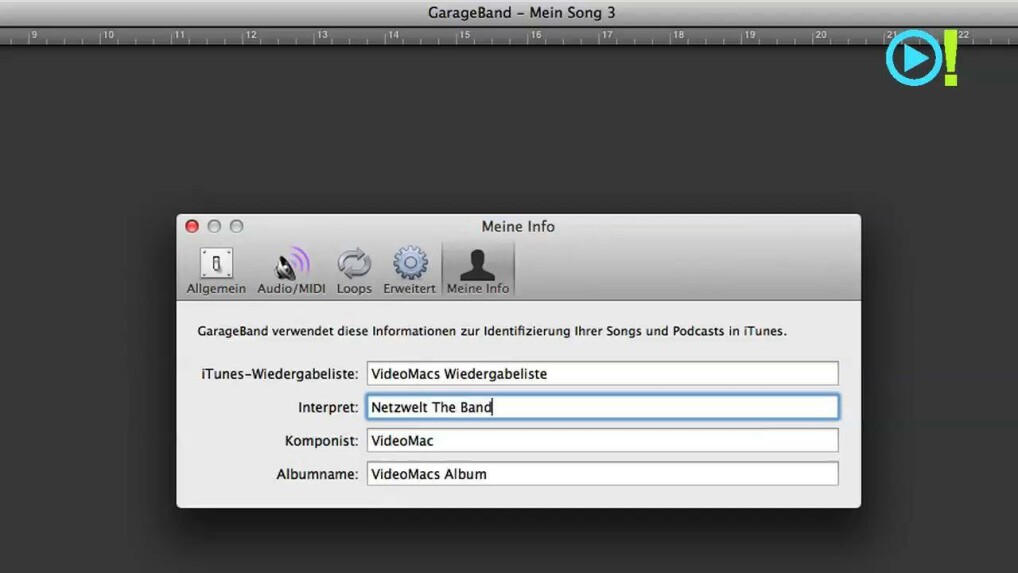Close the Meine Info window
The height and width of the screenshot is (573, 1018).
192,226
